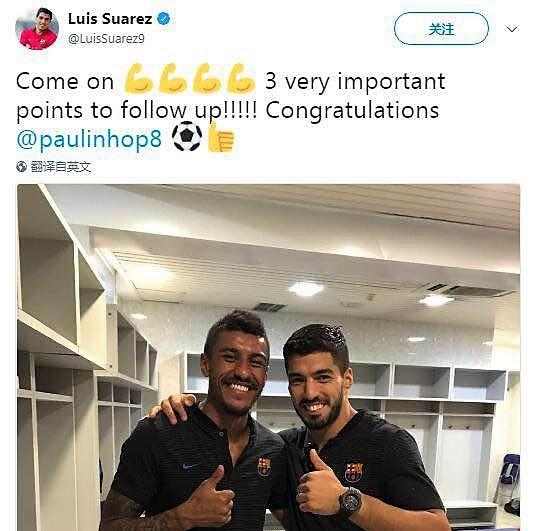
Task: Open the attached locker room photo
Action: coord(268,358)
